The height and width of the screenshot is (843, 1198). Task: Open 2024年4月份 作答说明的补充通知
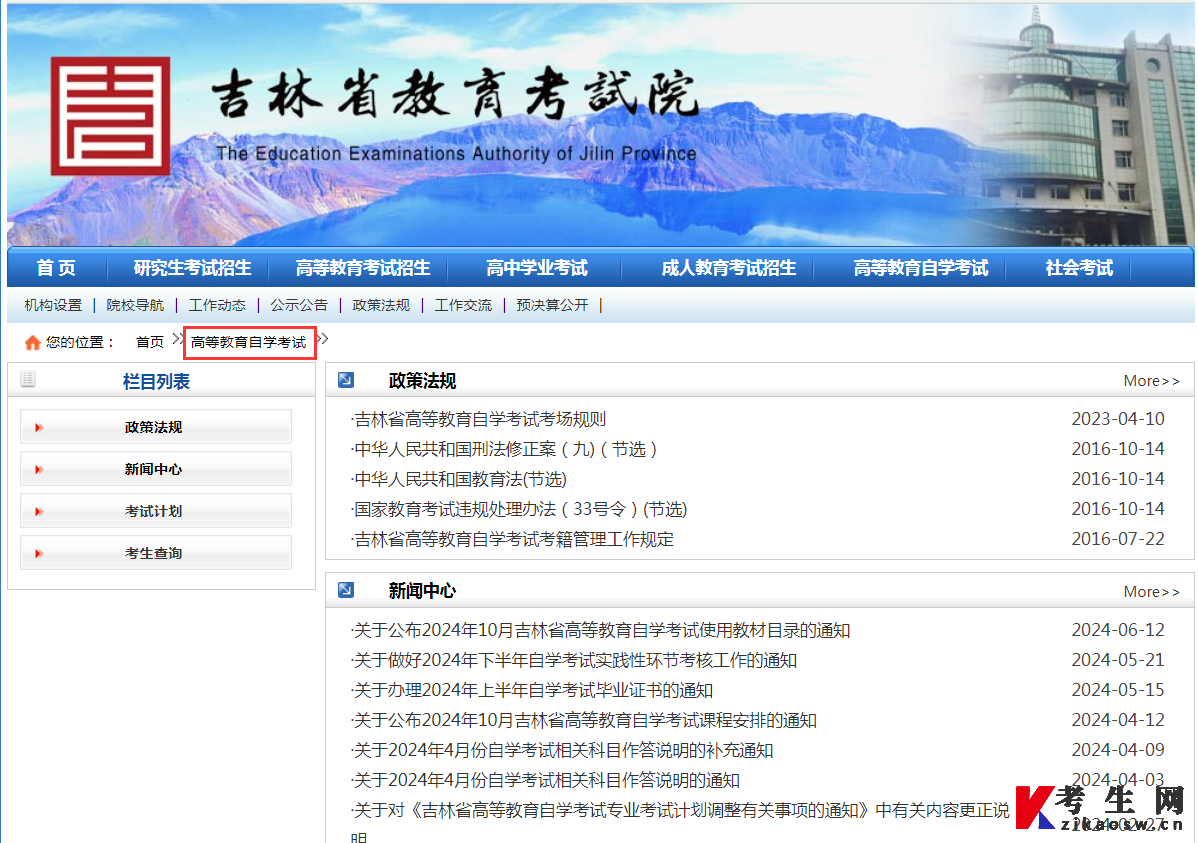pos(562,750)
